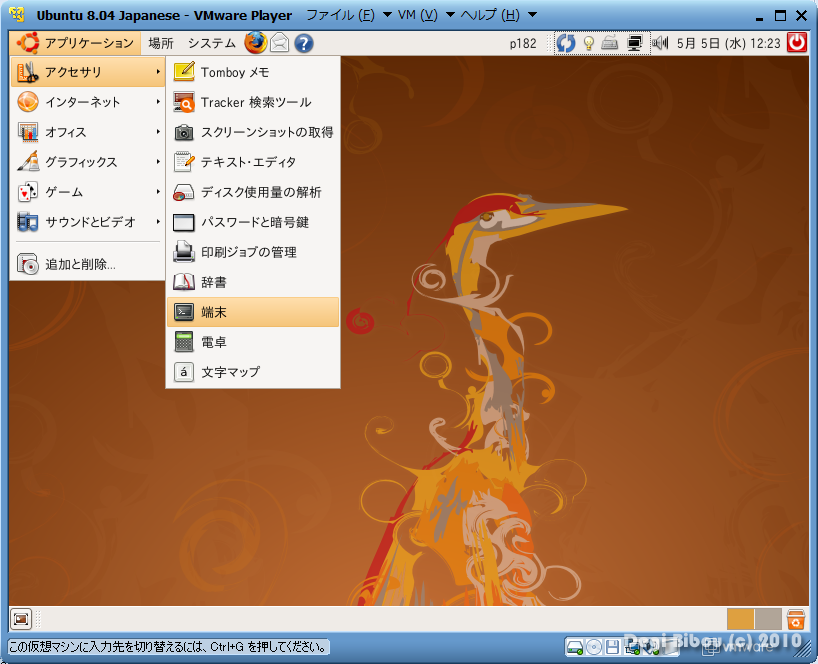Expand the オフィス submenu arrow
Viewport: 818px width, 664px height.
158,132
